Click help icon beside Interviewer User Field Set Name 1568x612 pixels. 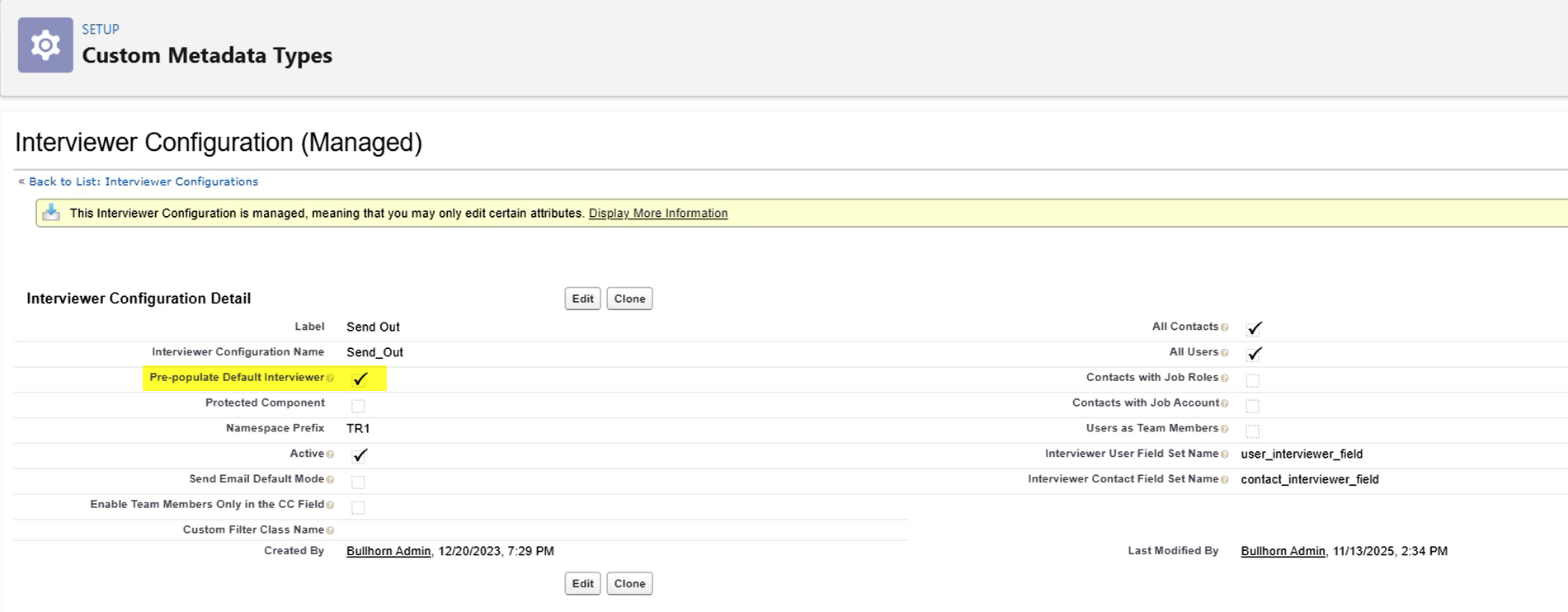[1225, 454]
